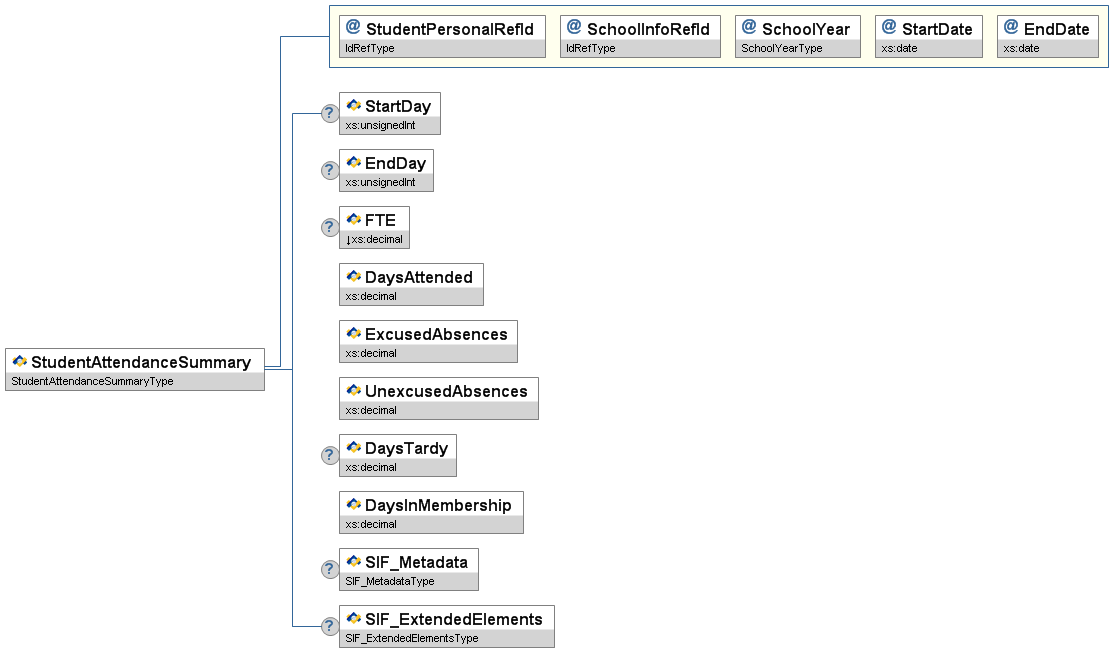Select the DaysInMembership element

point(430,512)
